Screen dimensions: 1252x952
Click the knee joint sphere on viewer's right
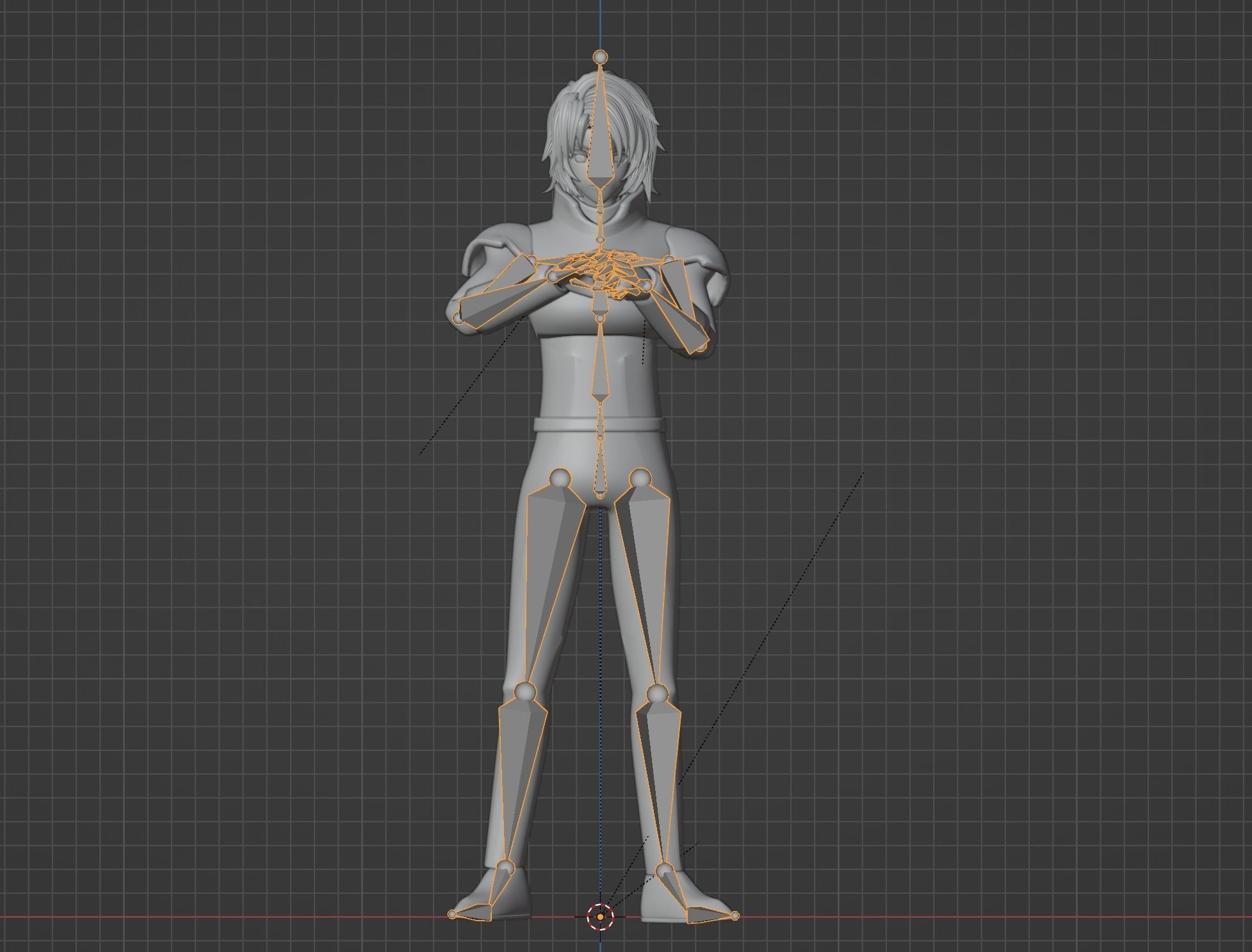coord(656,693)
